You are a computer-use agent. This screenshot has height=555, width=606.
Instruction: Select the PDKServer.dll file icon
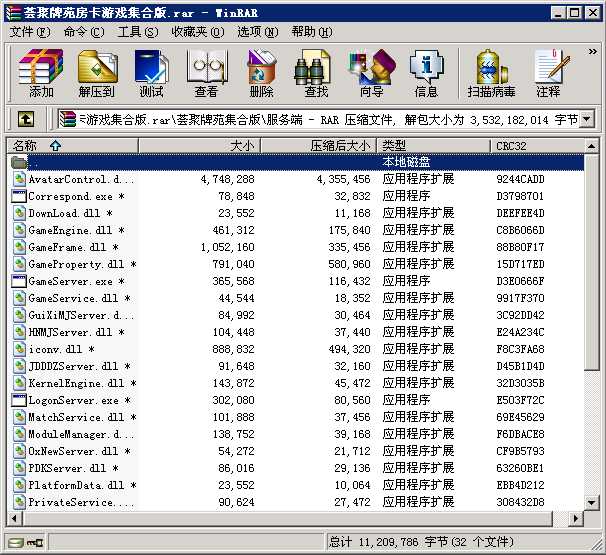click(x=19, y=468)
